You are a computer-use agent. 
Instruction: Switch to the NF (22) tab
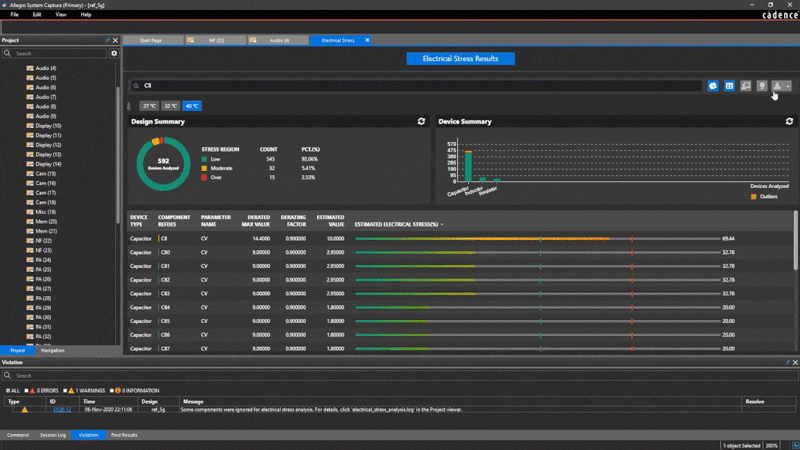pos(216,40)
